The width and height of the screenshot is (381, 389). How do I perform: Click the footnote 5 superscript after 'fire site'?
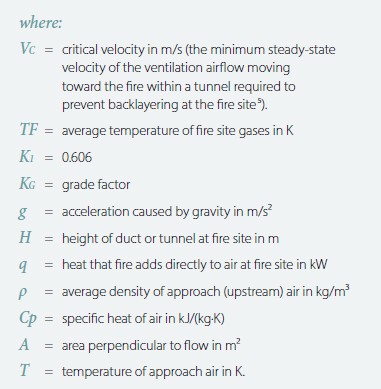(x=258, y=100)
